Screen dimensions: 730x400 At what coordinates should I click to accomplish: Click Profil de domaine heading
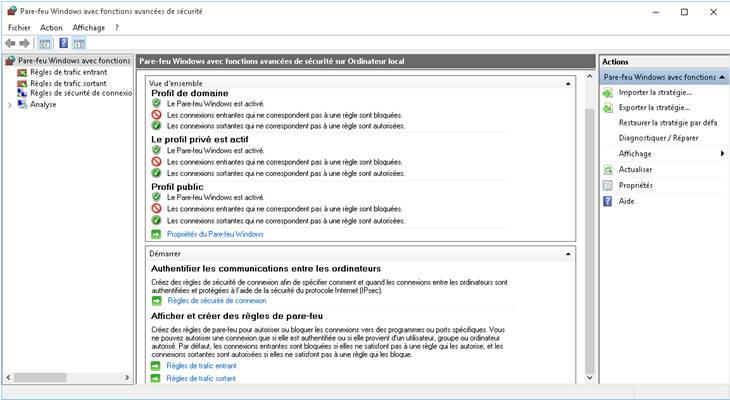189,93
